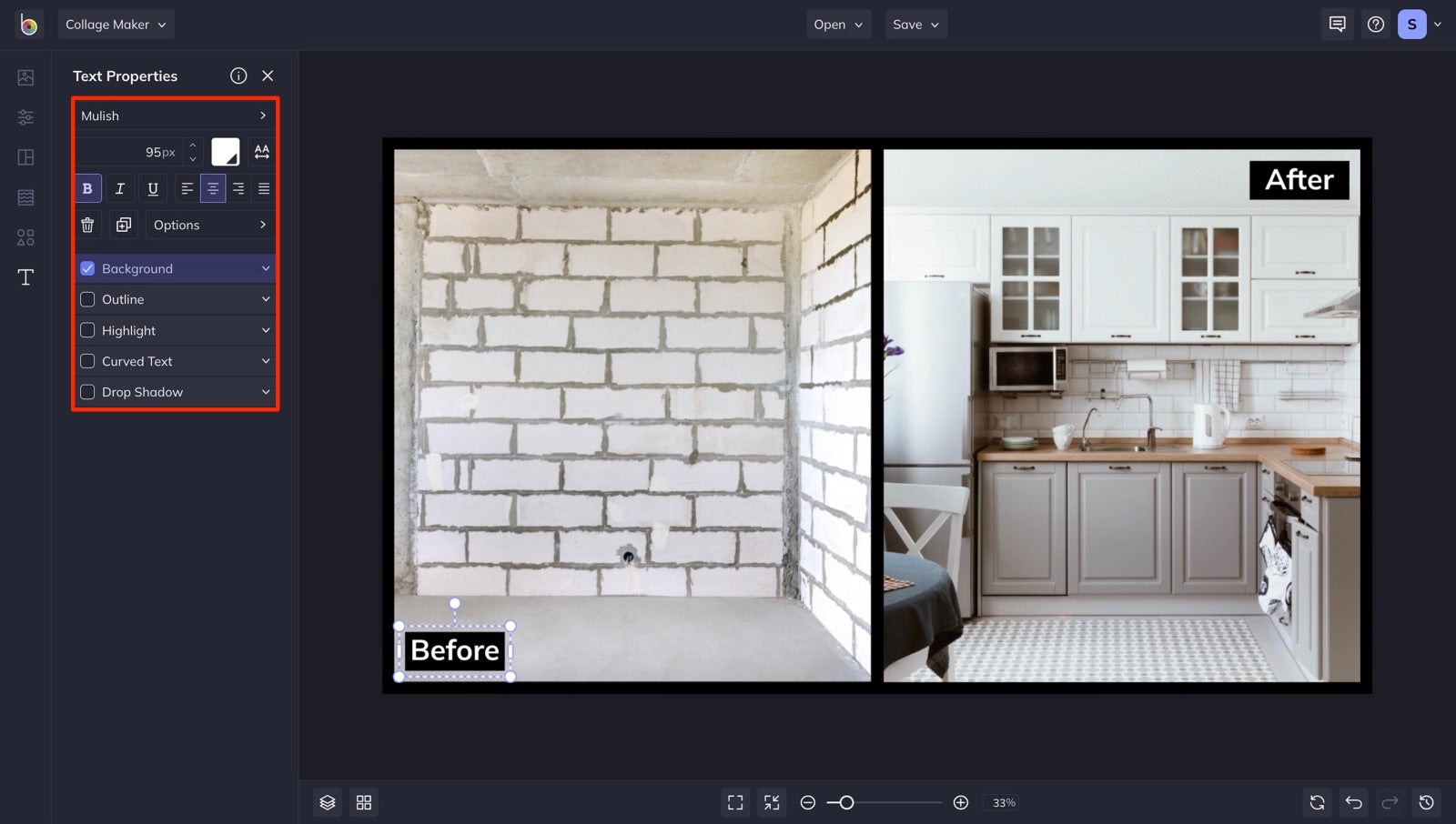Select the Text tool in the sidebar
Viewport: 1456px width, 824px height.
coord(25,276)
